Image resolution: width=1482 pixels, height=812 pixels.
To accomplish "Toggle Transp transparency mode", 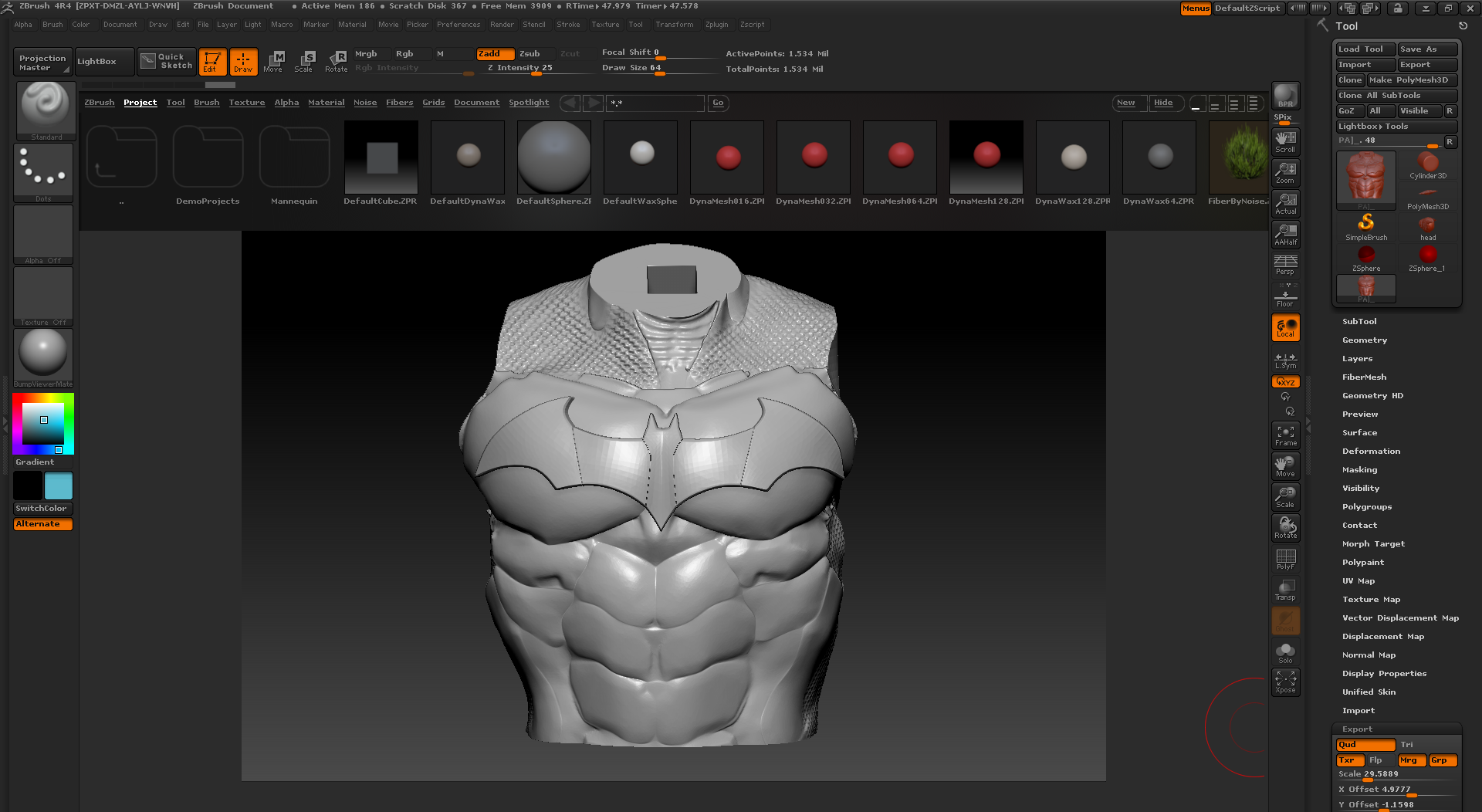I will 1285,590.
